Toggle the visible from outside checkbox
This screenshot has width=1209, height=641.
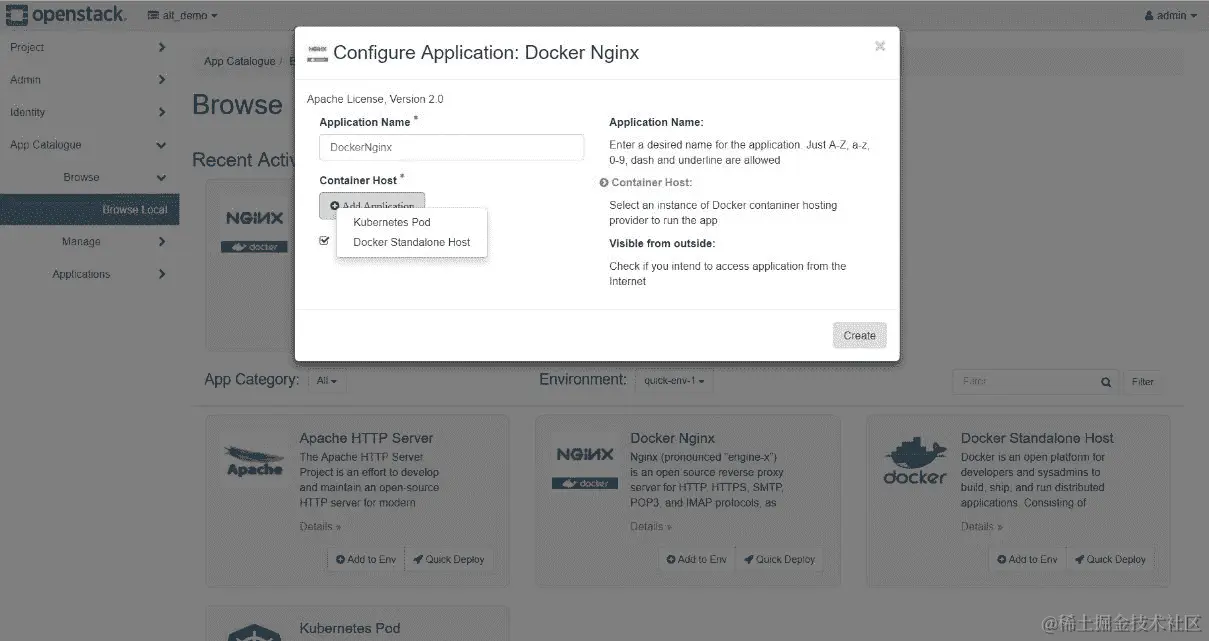point(325,241)
